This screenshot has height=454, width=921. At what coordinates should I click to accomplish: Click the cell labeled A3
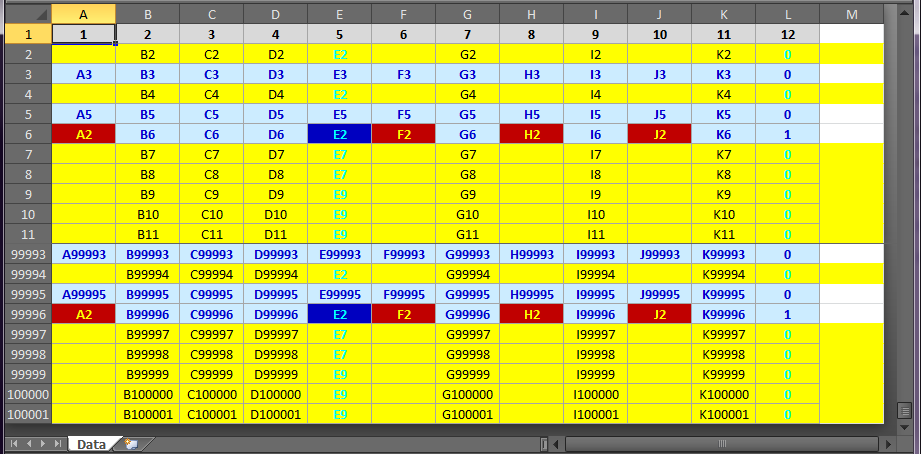tap(83, 75)
